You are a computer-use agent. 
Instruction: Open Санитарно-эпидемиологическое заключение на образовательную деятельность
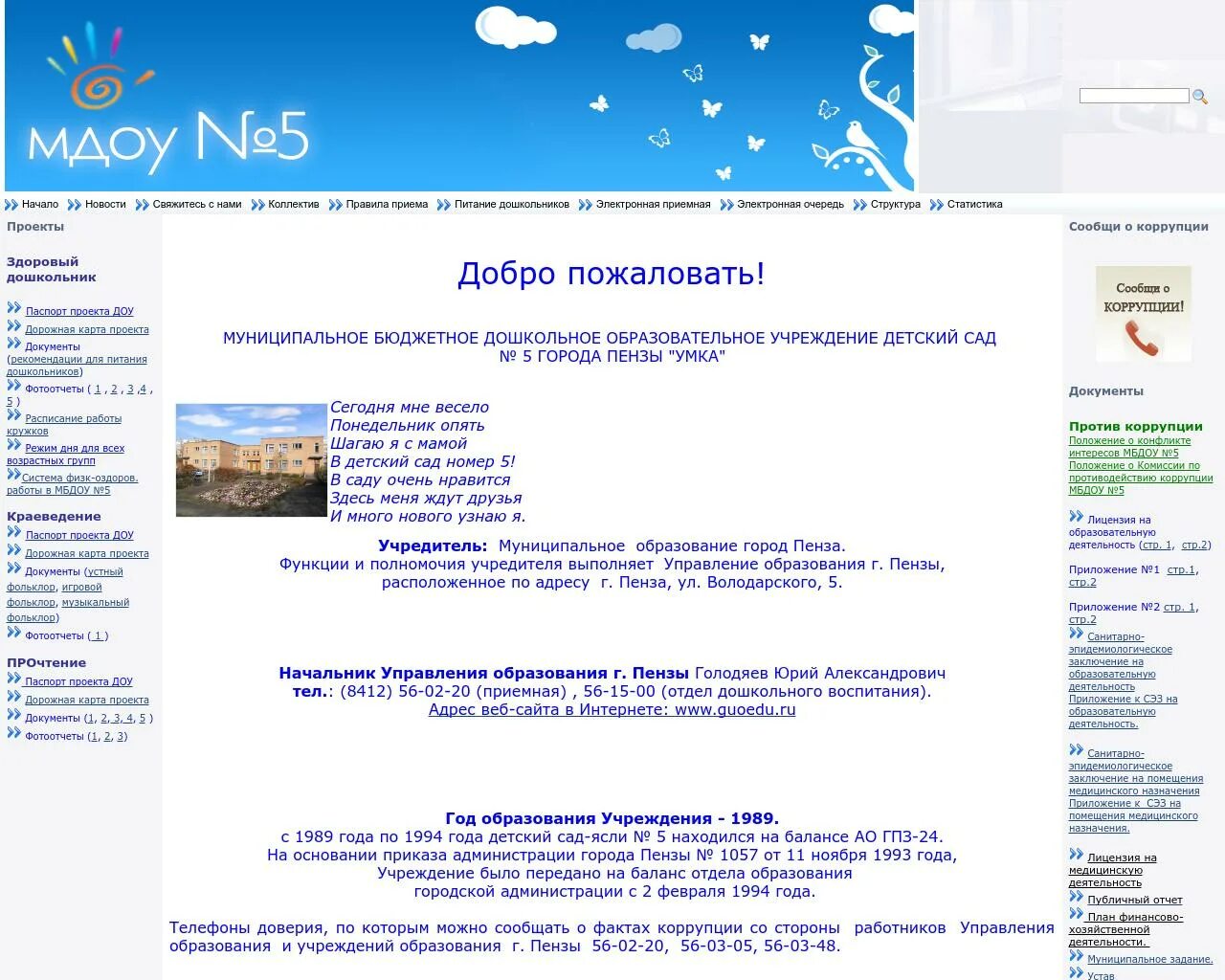point(1121,661)
